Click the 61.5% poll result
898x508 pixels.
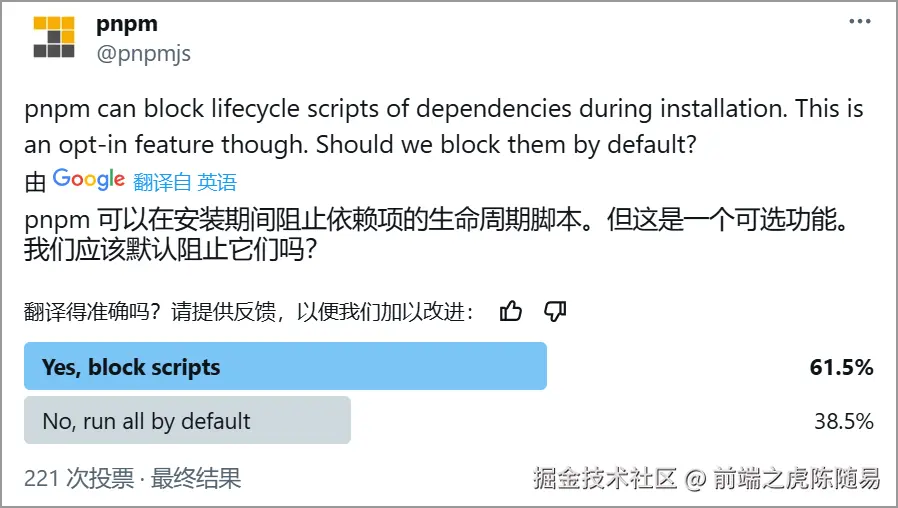tap(841, 367)
